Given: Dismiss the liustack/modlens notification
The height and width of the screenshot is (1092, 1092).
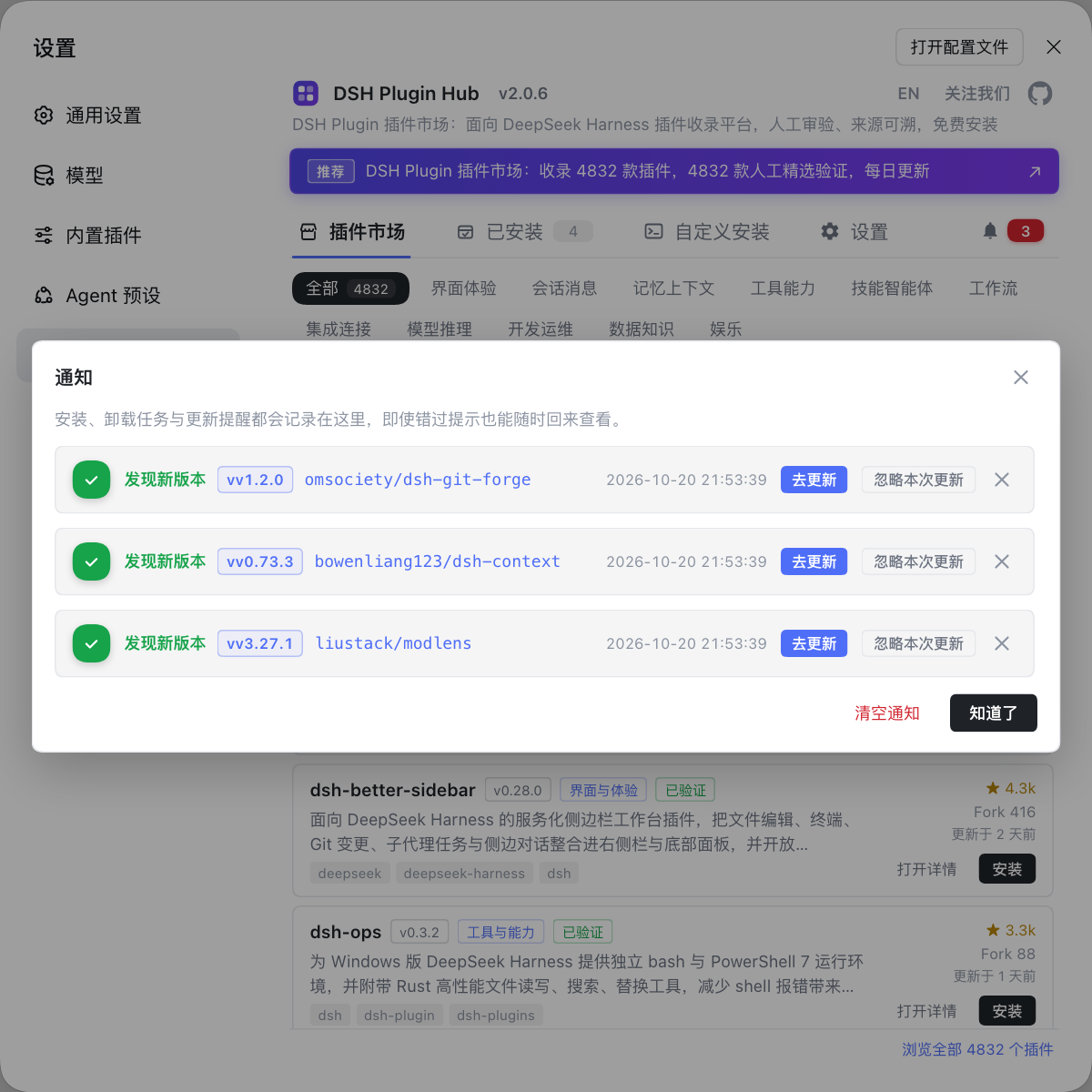Looking at the screenshot, I should click(1002, 643).
